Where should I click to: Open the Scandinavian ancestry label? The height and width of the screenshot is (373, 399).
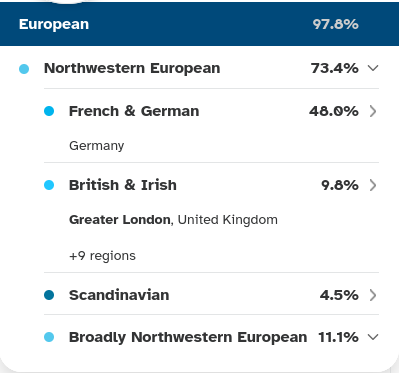(119, 295)
